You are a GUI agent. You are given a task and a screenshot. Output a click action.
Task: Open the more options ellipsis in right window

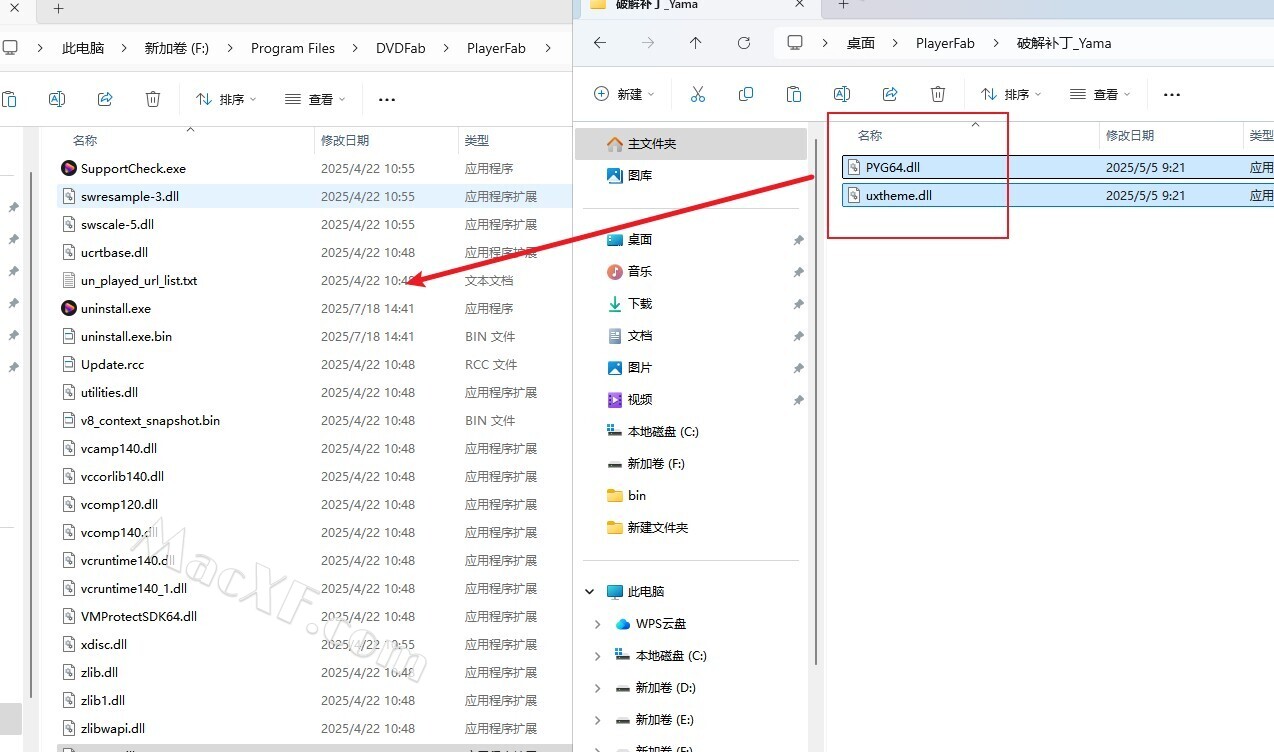coord(1173,95)
